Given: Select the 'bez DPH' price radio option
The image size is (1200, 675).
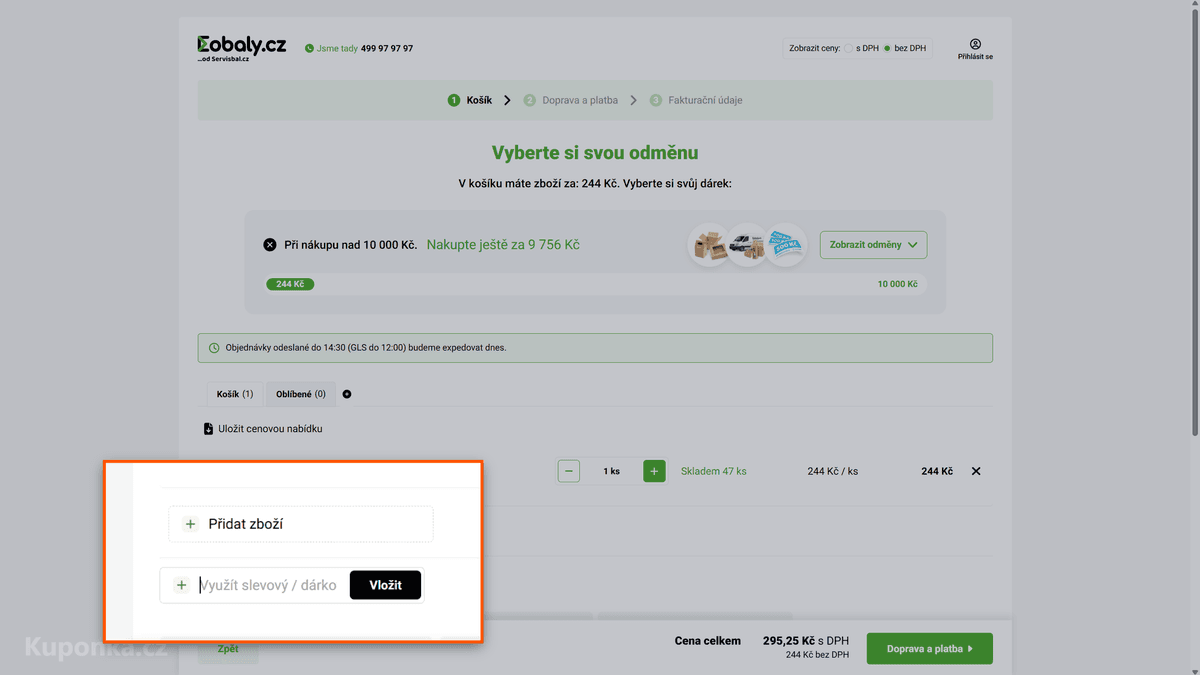Looking at the screenshot, I should tap(887, 48).
